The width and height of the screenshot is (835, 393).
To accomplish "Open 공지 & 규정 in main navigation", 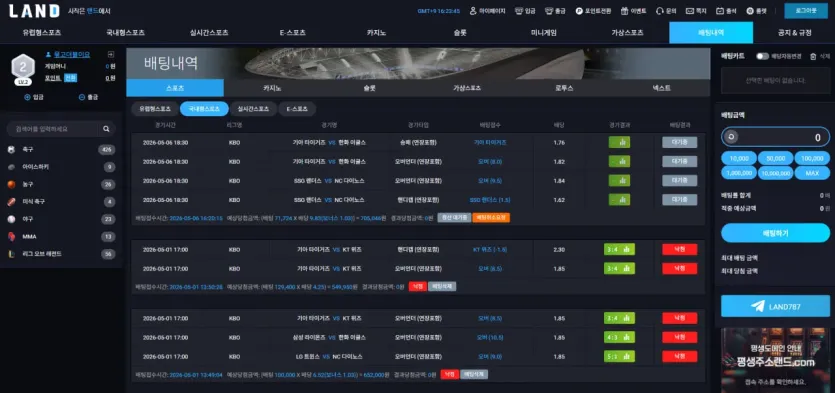I will [x=795, y=32].
